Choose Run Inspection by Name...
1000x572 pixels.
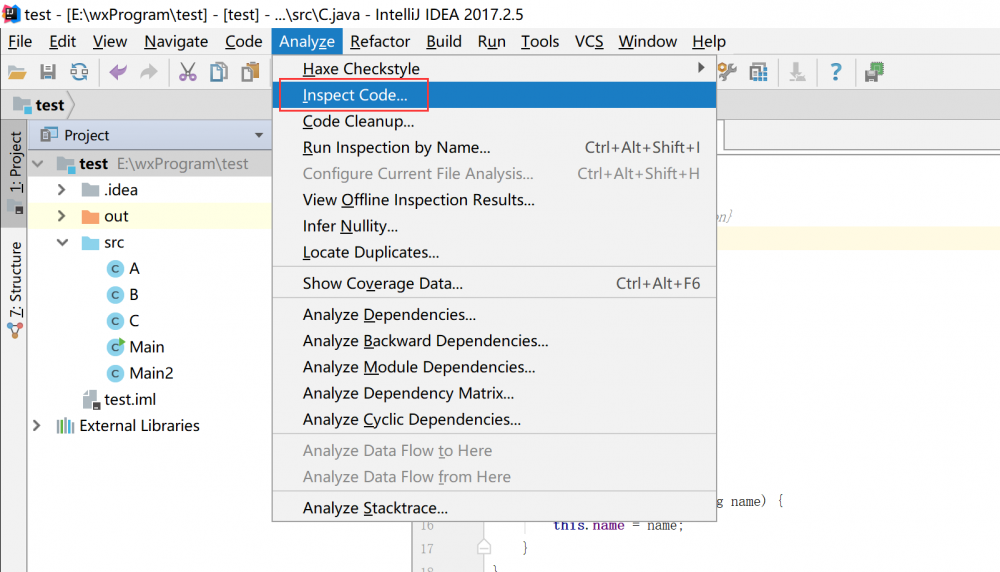pyautogui.click(x=494, y=147)
